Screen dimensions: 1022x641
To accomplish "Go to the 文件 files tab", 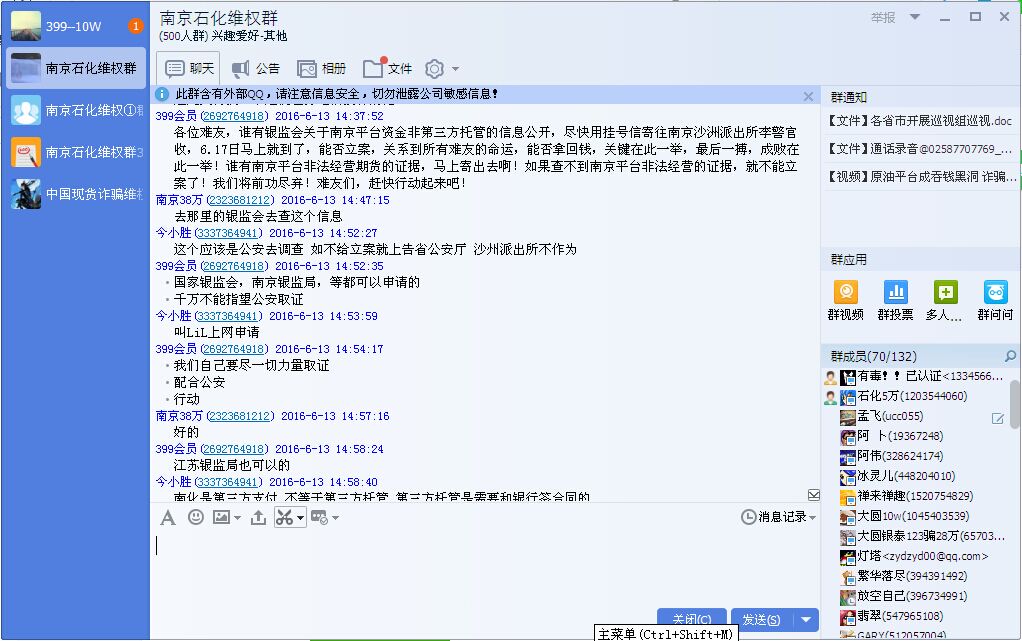I will [x=387, y=68].
